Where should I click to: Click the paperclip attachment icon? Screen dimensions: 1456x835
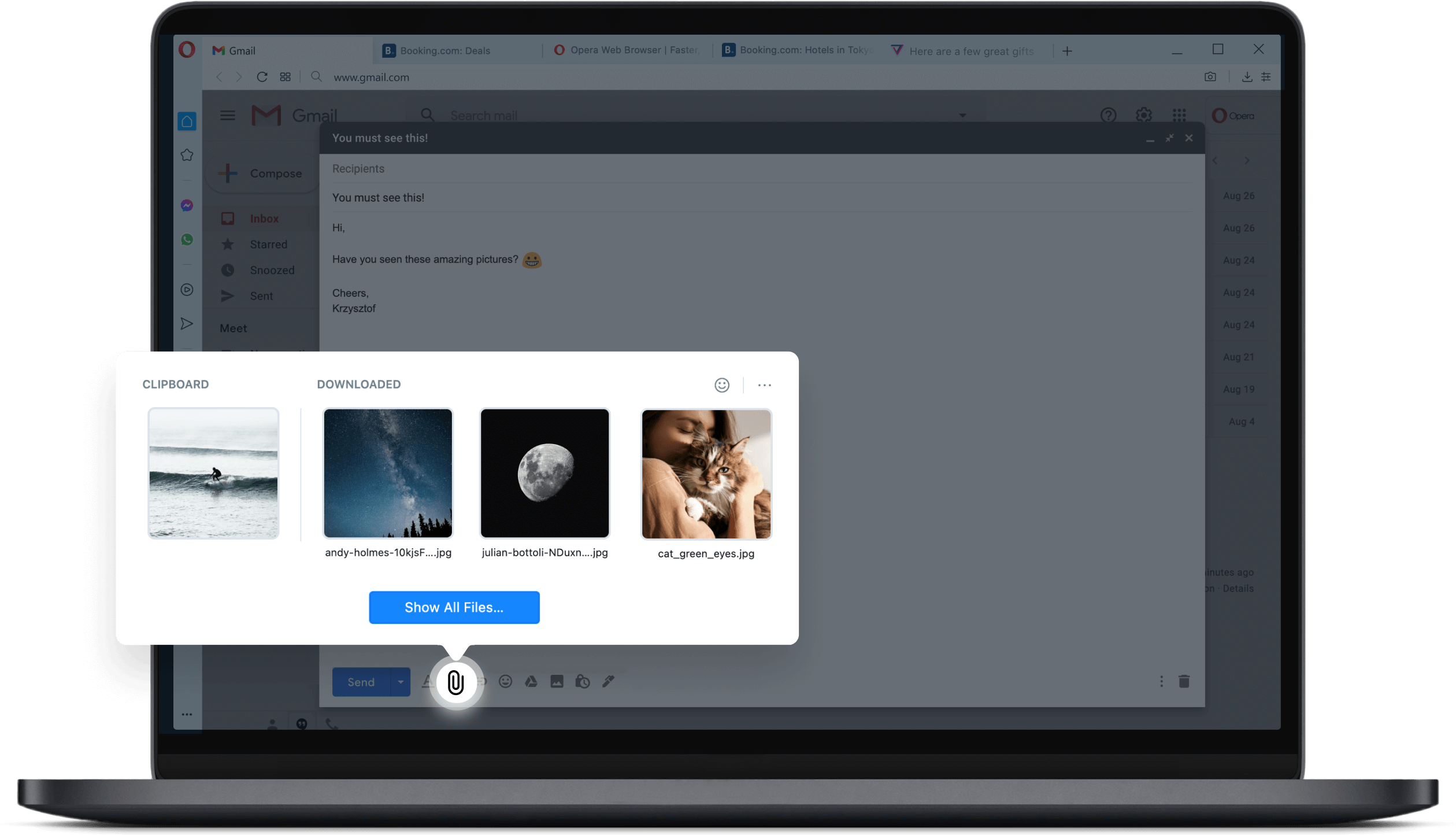pos(456,681)
